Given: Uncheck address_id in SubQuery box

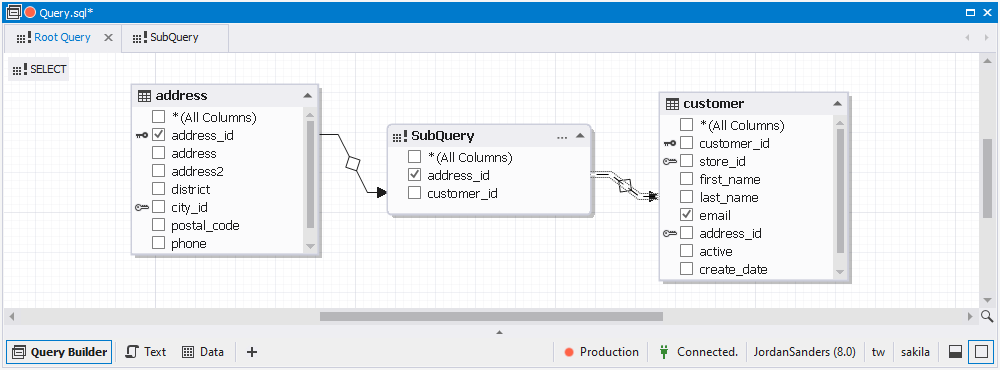Looking at the screenshot, I should pos(415,175).
